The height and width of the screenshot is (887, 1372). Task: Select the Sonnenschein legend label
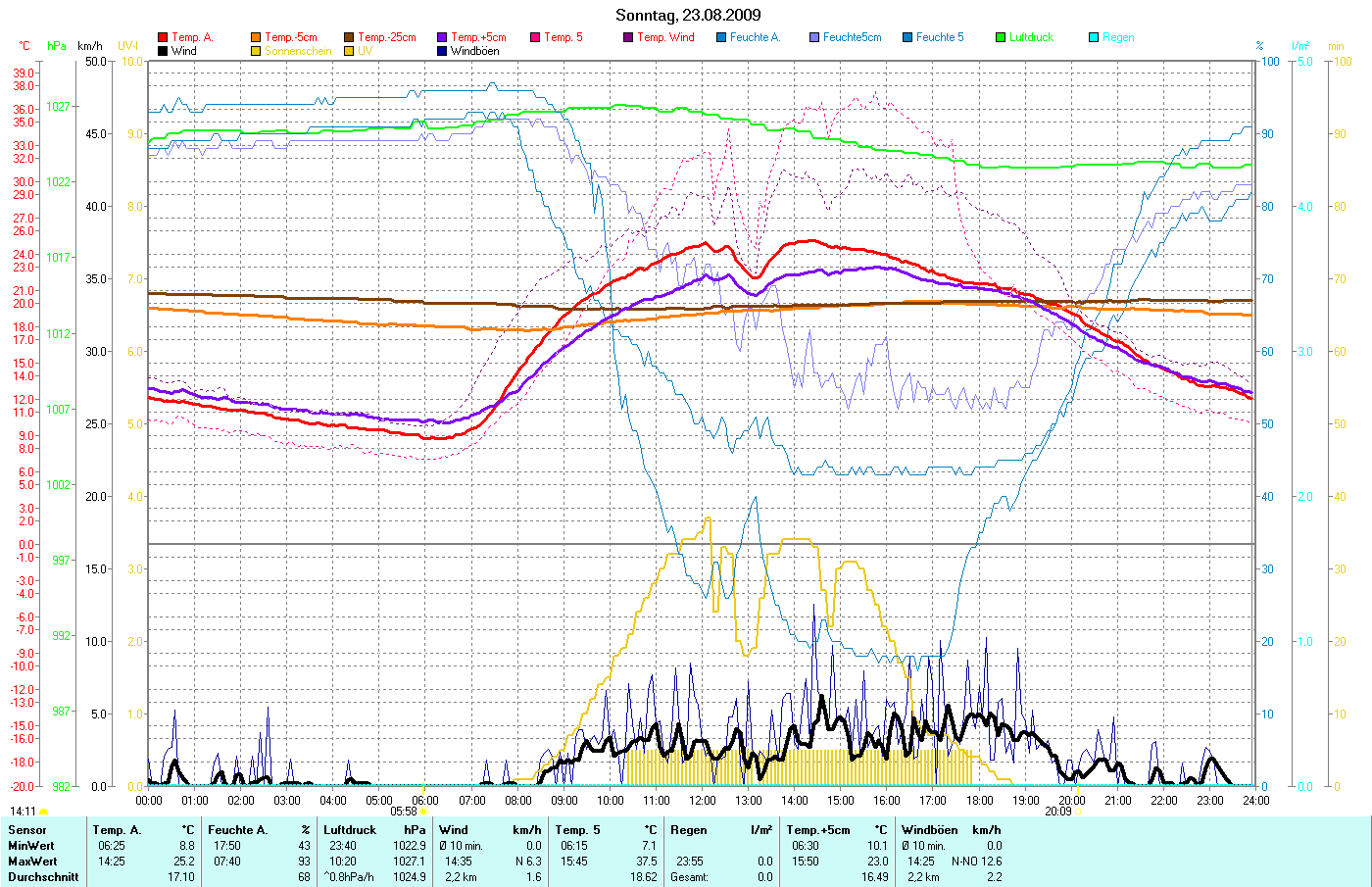(298, 51)
